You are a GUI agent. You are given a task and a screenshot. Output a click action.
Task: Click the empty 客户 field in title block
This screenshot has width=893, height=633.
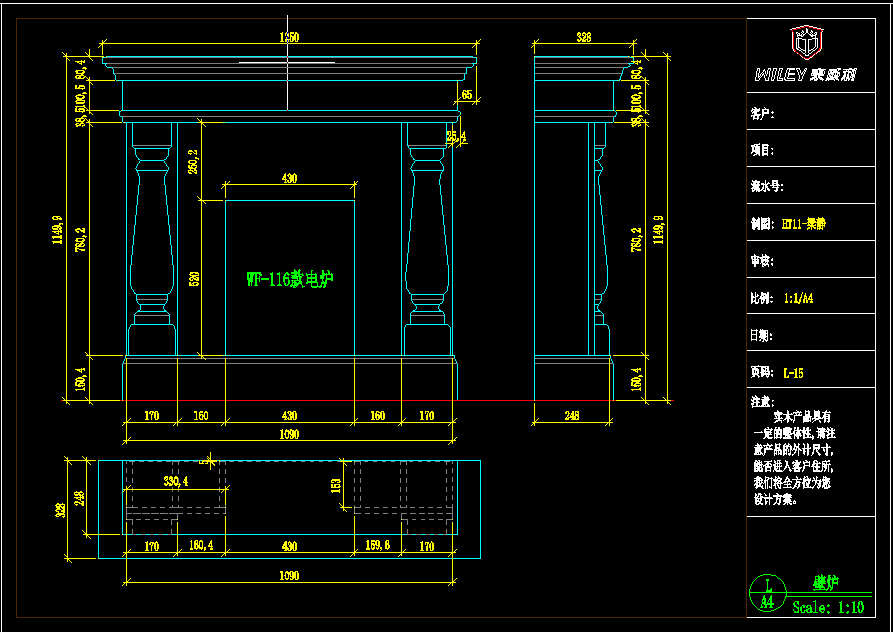820,114
